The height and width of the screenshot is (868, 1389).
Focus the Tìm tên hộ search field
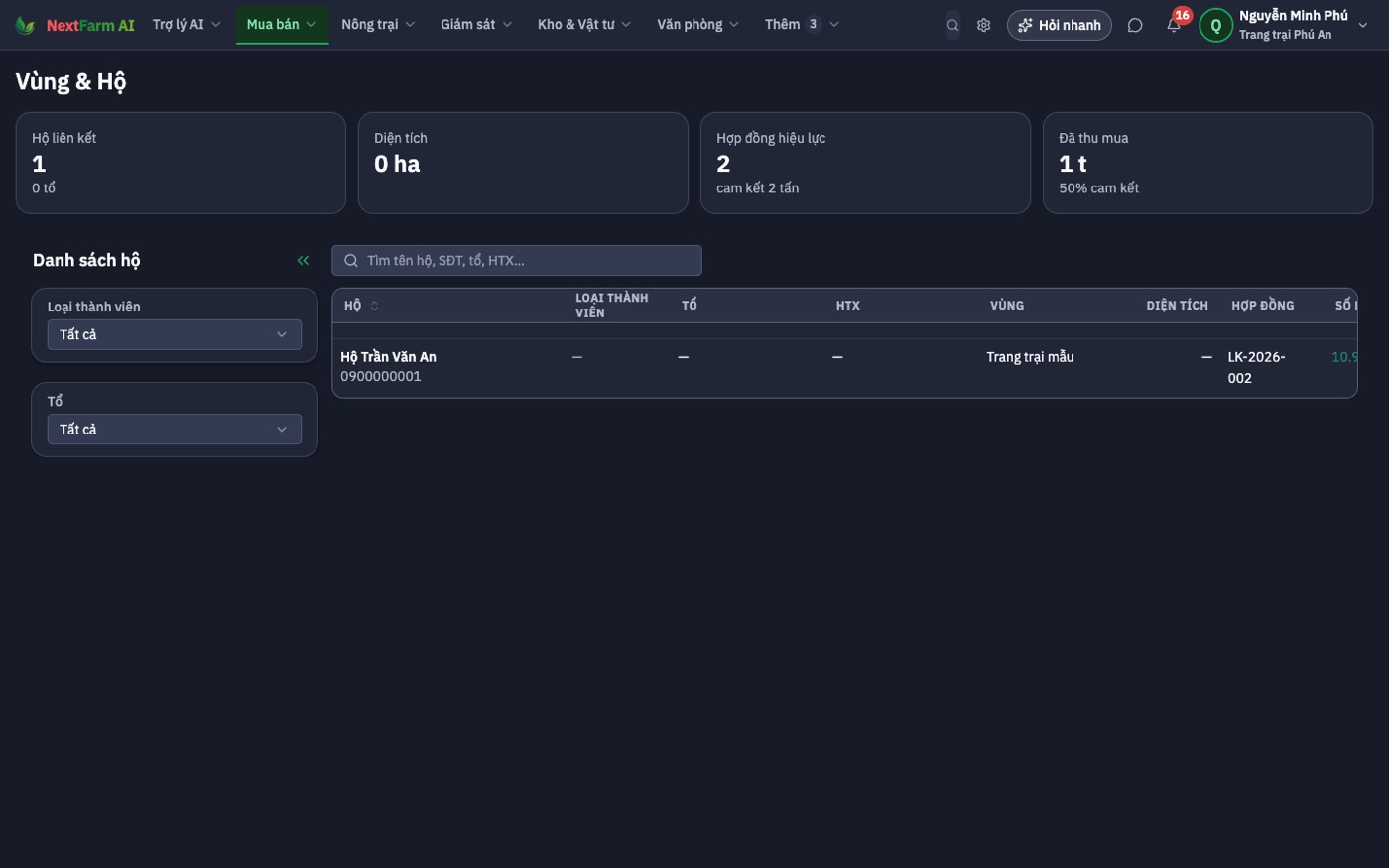517,260
